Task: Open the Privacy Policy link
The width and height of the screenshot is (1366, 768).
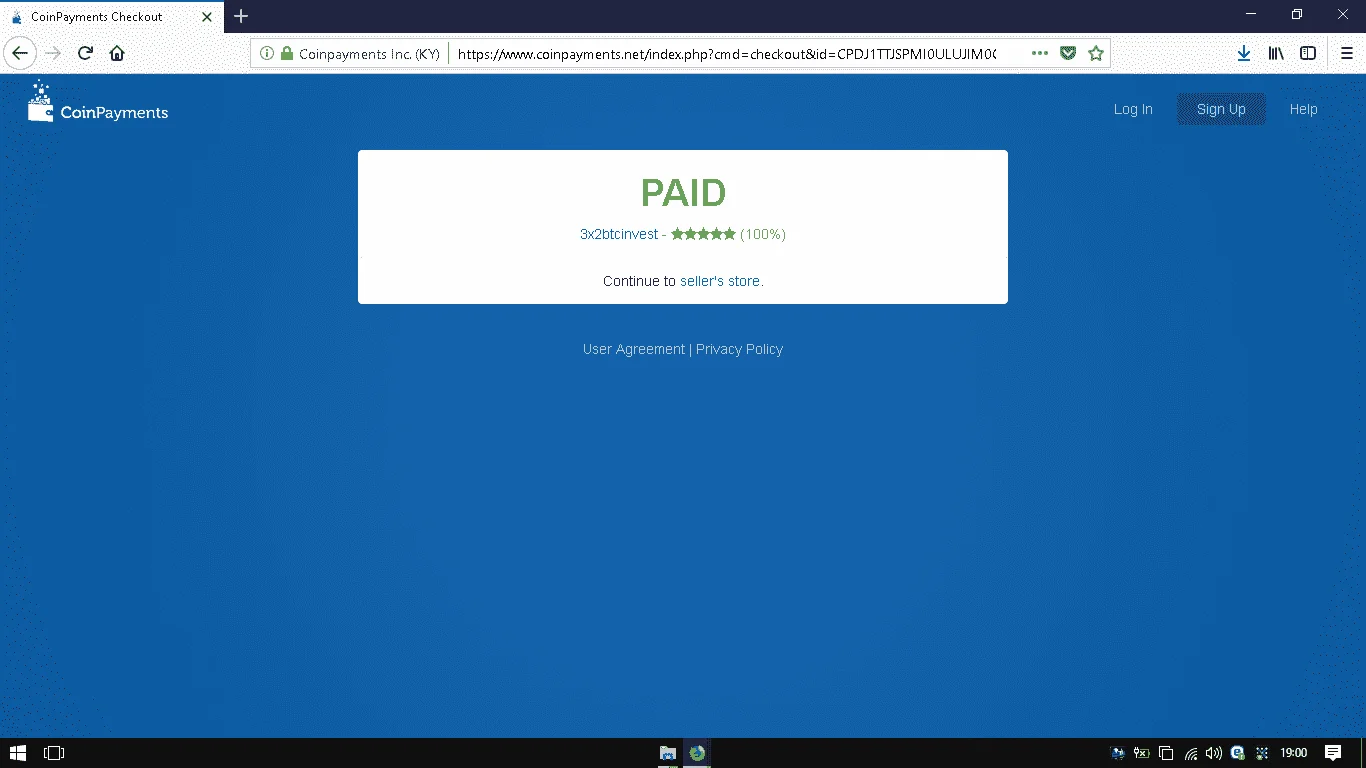Action: pos(739,349)
